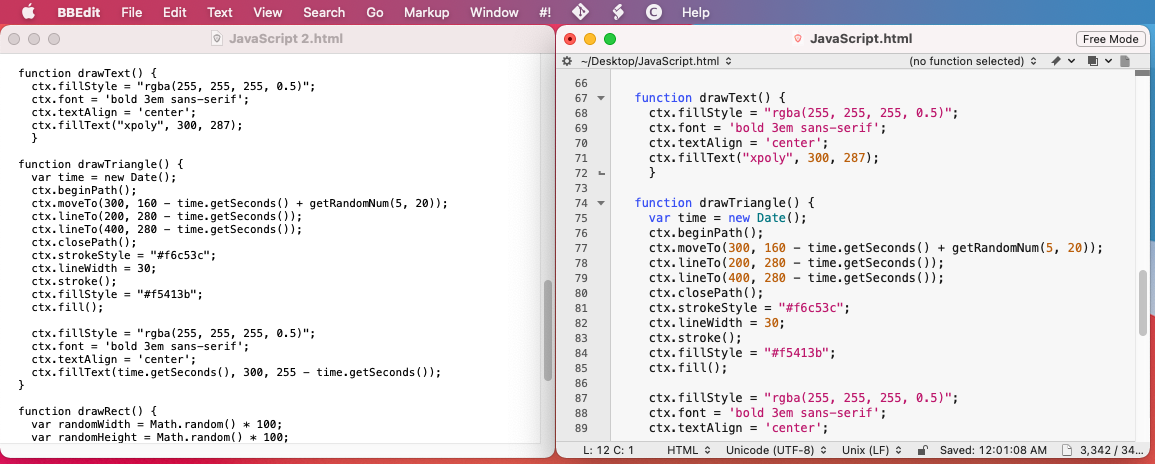
Task: Click the proxy icon beside JavaScript 2.html title
Action: (x=217, y=39)
